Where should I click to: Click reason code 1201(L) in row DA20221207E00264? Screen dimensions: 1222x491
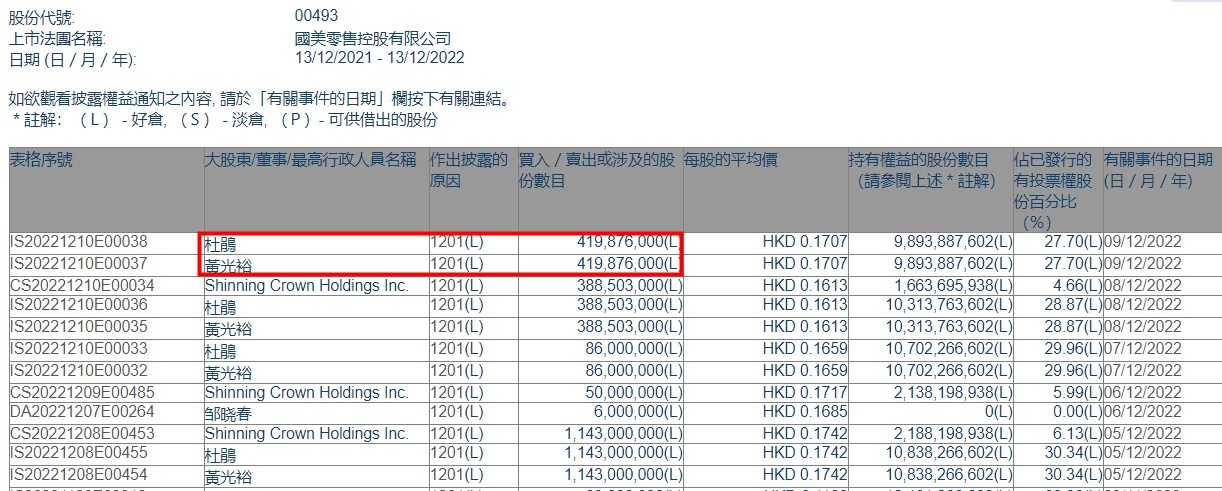click(457, 412)
